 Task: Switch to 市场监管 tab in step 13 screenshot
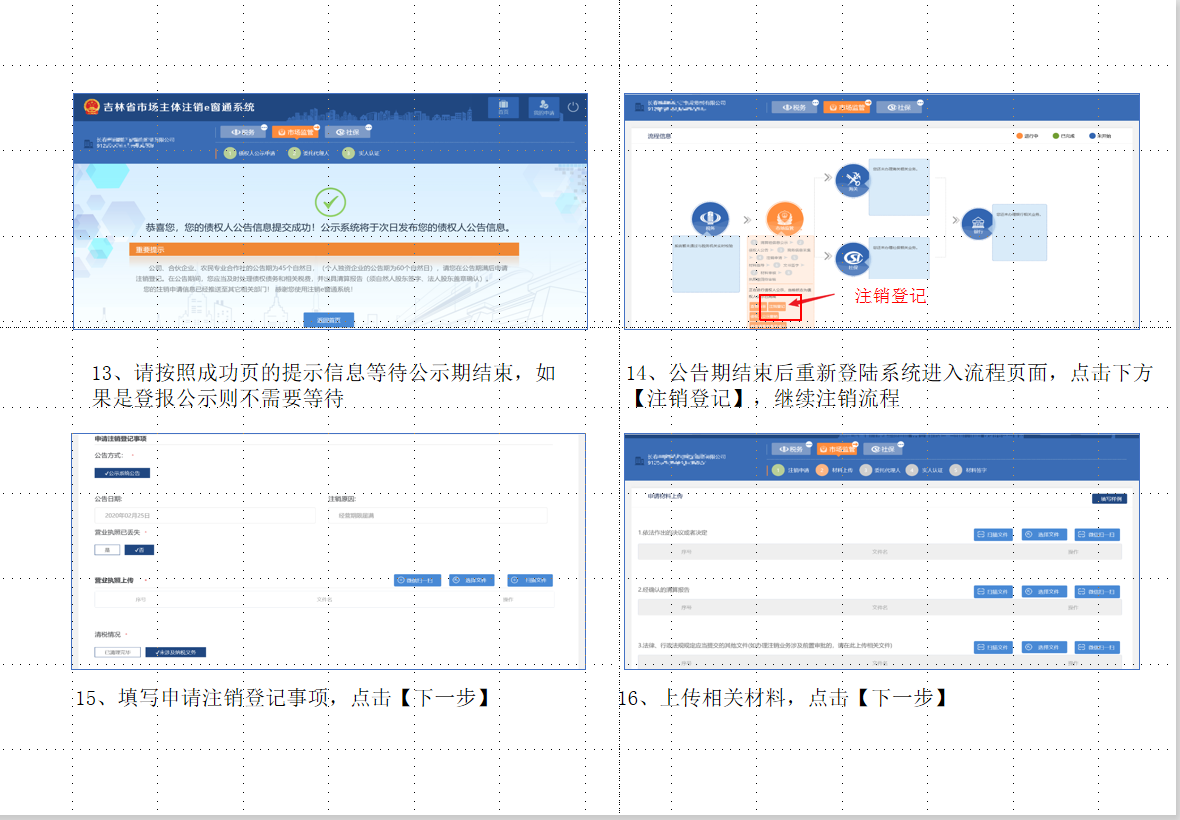click(x=296, y=132)
